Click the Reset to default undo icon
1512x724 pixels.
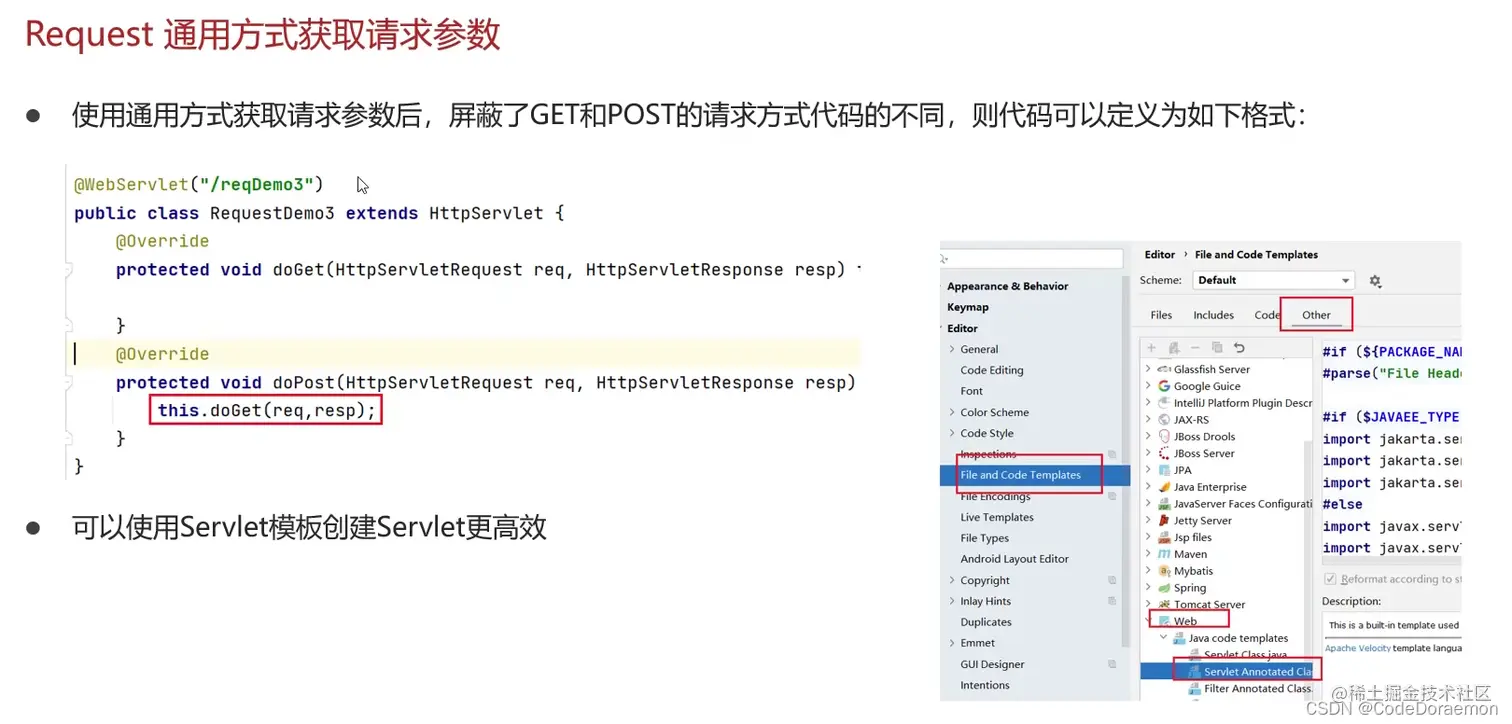point(1239,348)
